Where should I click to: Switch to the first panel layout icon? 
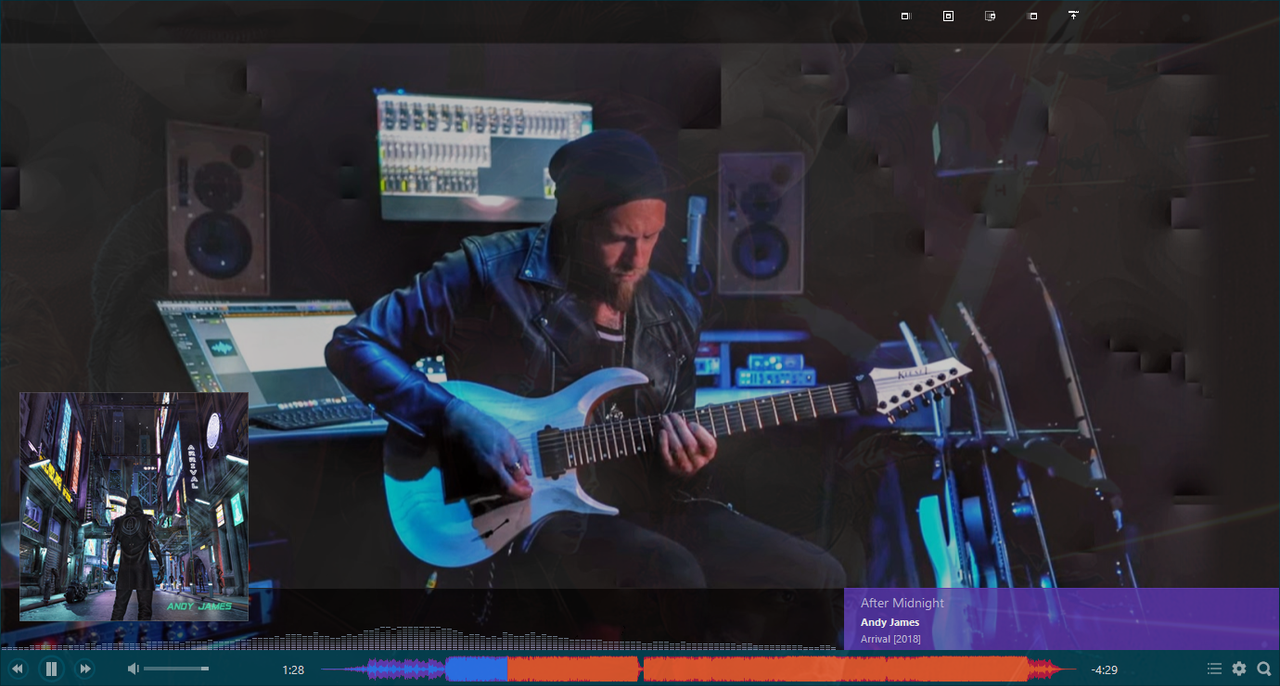click(906, 16)
